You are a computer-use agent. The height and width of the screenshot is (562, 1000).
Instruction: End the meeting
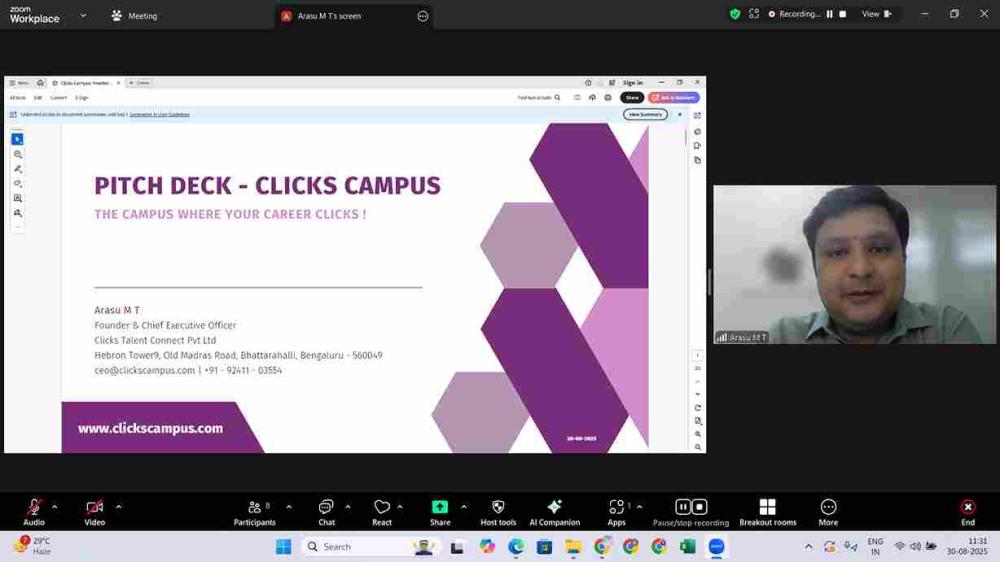coord(967,511)
